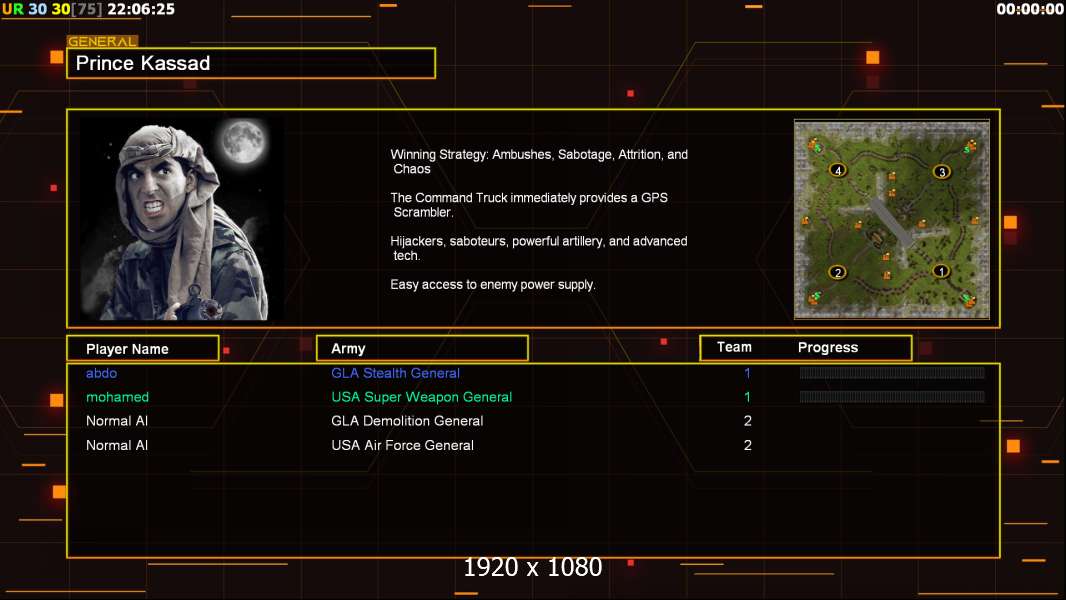The image size is (1066, 600).
Task: Click mohamed's loading progress bar
Action: [892, 397]
